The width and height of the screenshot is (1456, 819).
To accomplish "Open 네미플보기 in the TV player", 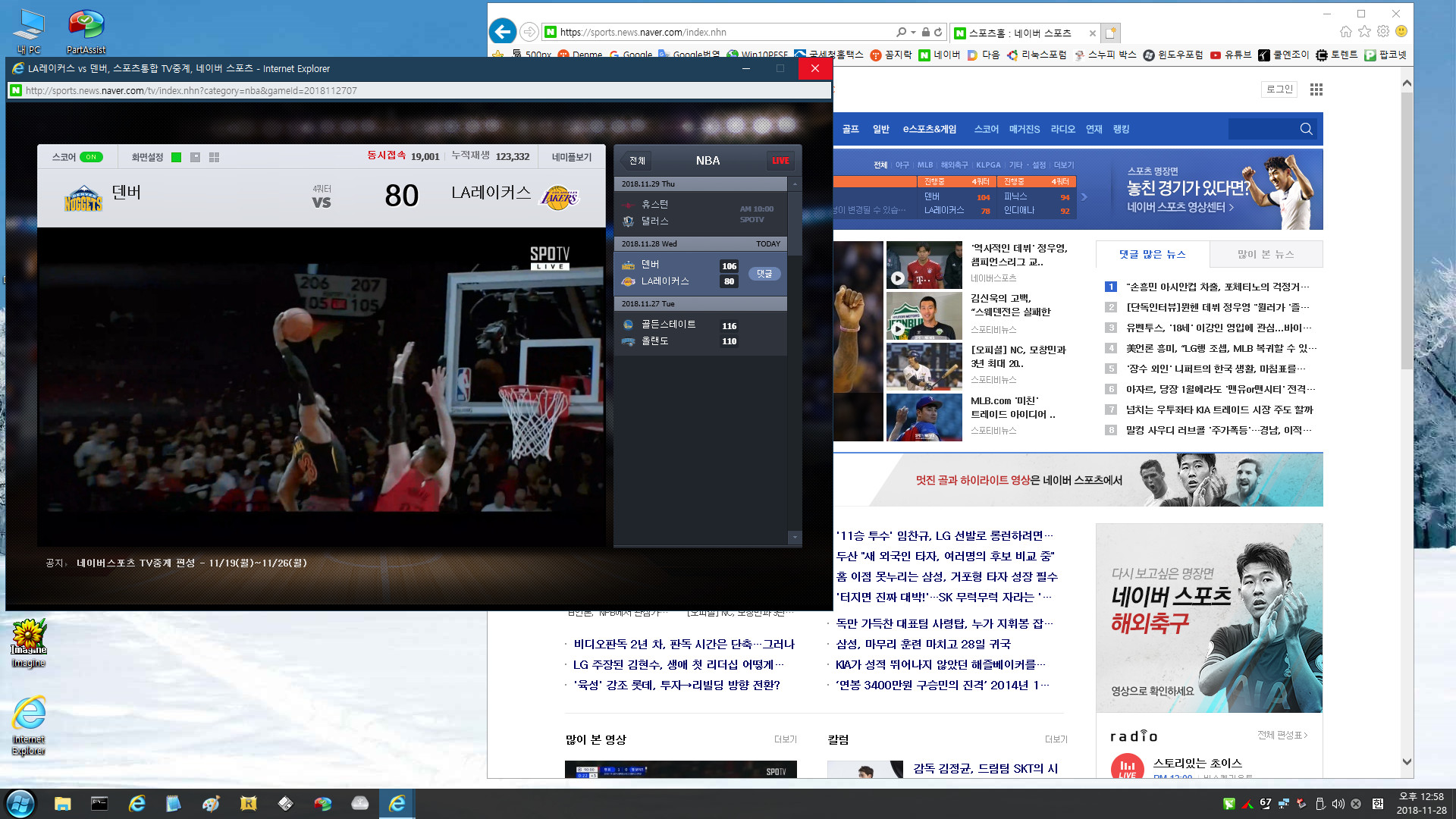I will pyautogui.click(x=572, y=157).
